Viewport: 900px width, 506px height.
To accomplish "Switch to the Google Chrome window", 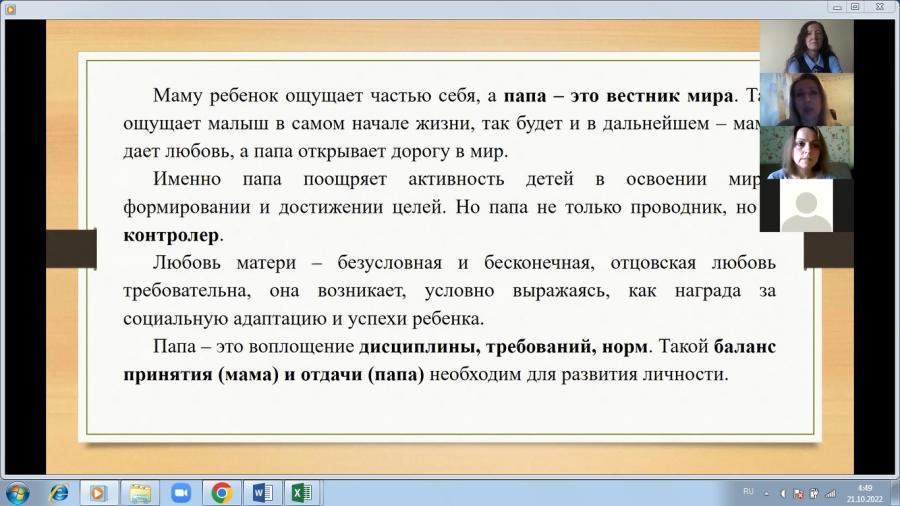I will click(221, 493).
